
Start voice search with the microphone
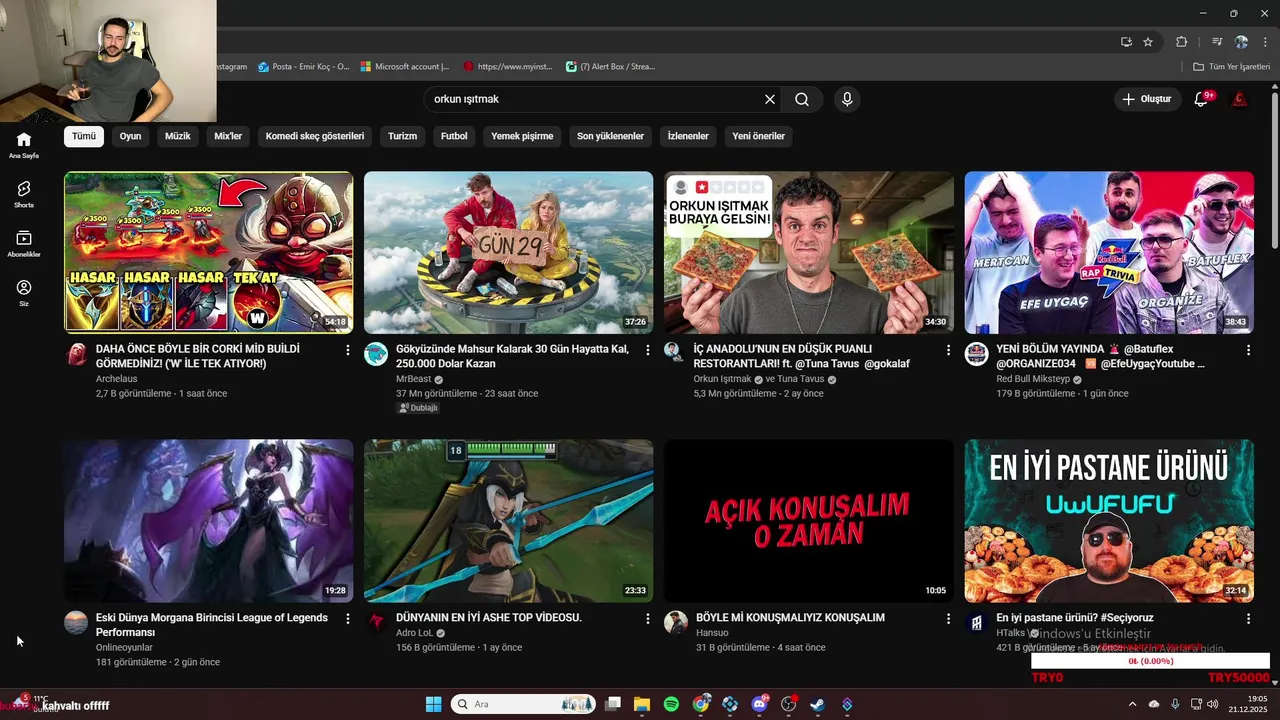click(x=847, y=99)
